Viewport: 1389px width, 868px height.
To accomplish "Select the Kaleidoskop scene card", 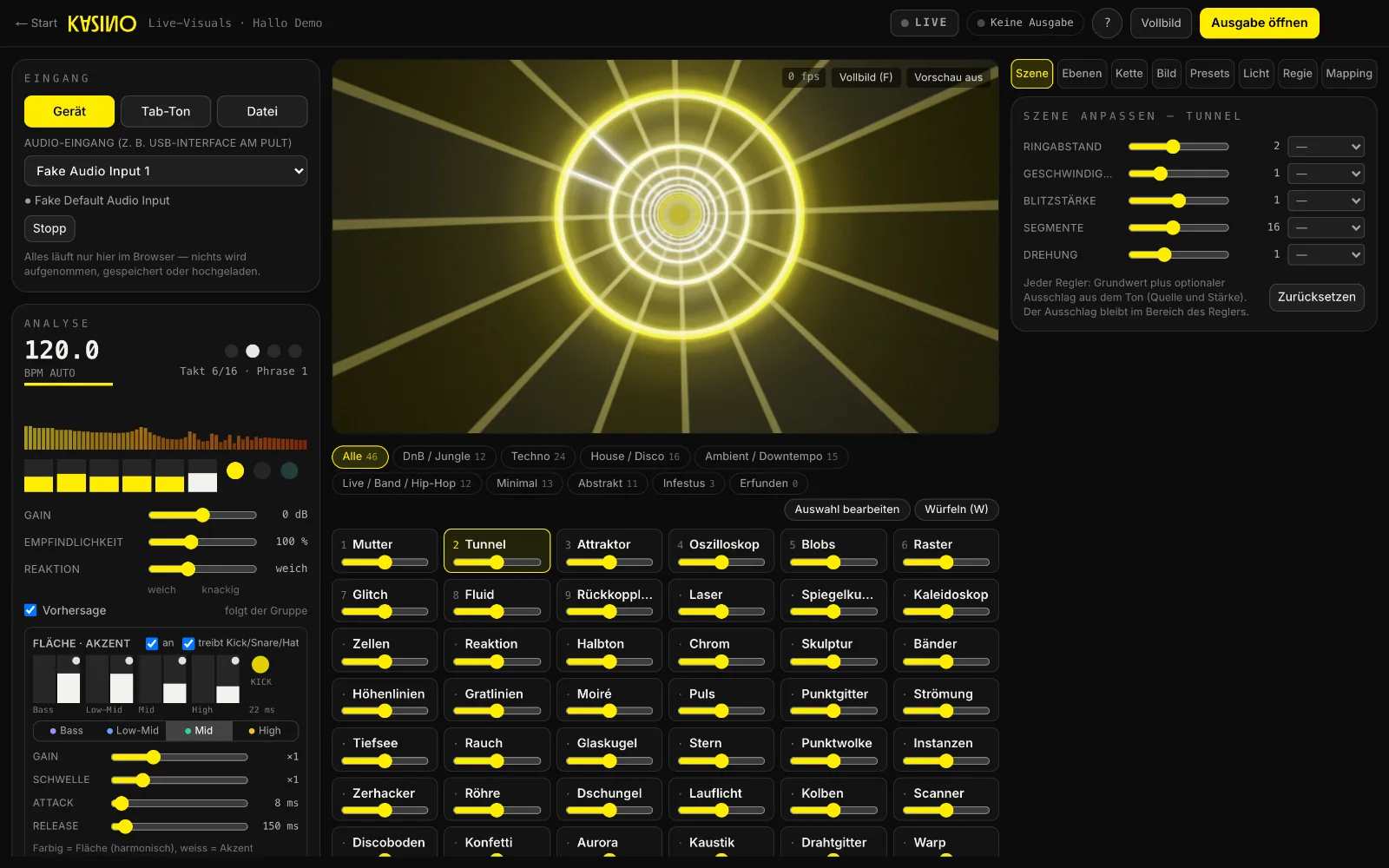I will pyautogui.click(x=945, y=601).
